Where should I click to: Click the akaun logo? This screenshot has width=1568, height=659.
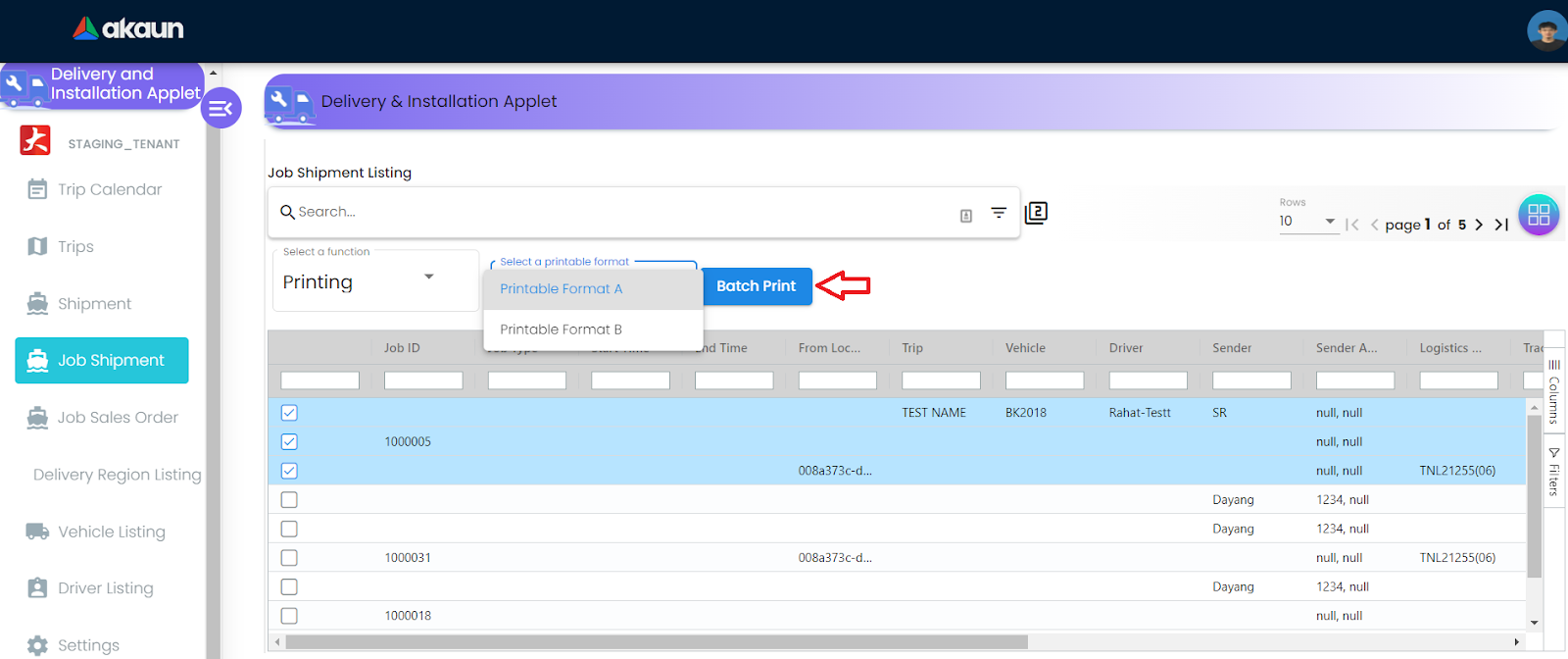[x=128, y=28]
